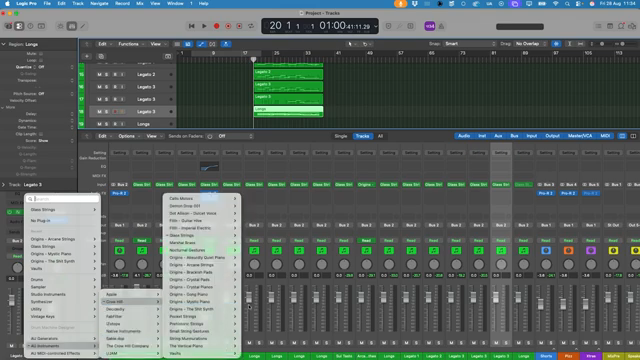This screenshot has width=640, height=360.
Task: Open the Quantize Off popup in inspector
Action: pyautogui.click(x=56, y=67)
